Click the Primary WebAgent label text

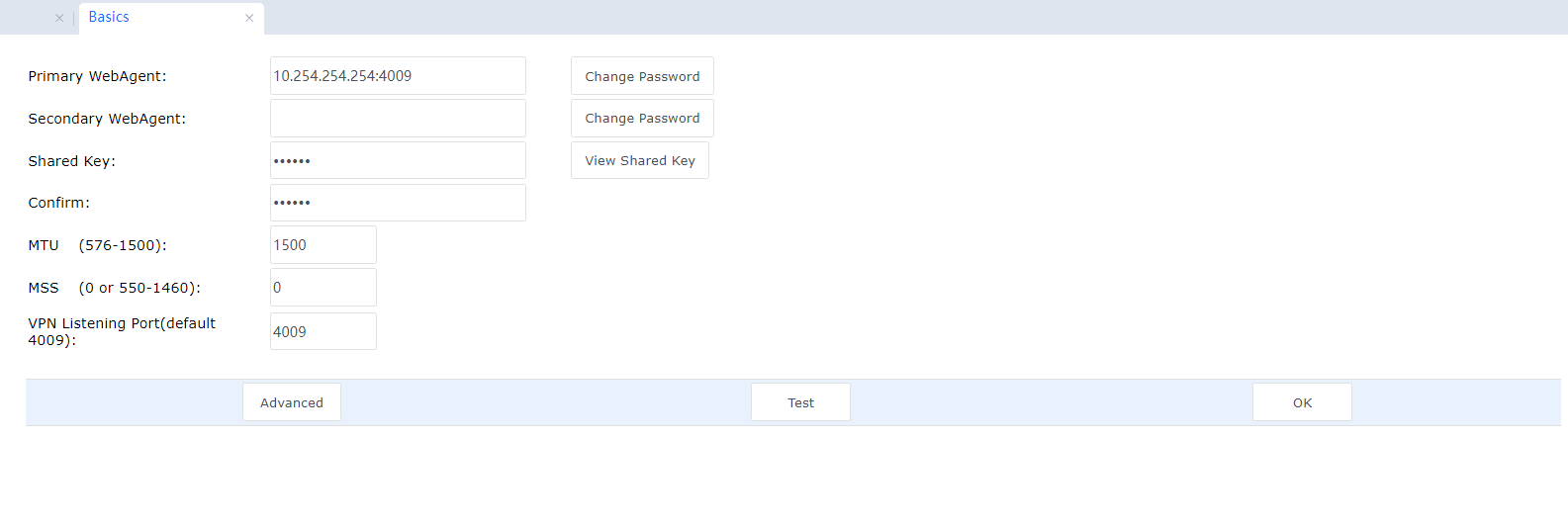point(97,76)
